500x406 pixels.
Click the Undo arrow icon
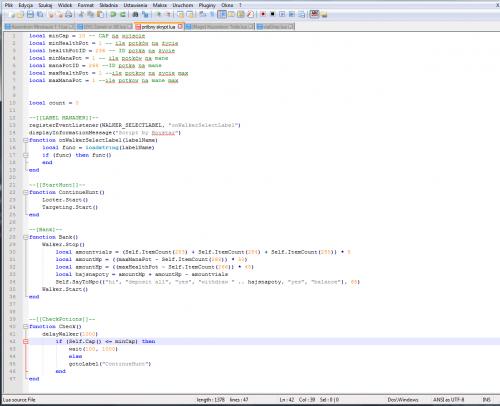[113, 14]
